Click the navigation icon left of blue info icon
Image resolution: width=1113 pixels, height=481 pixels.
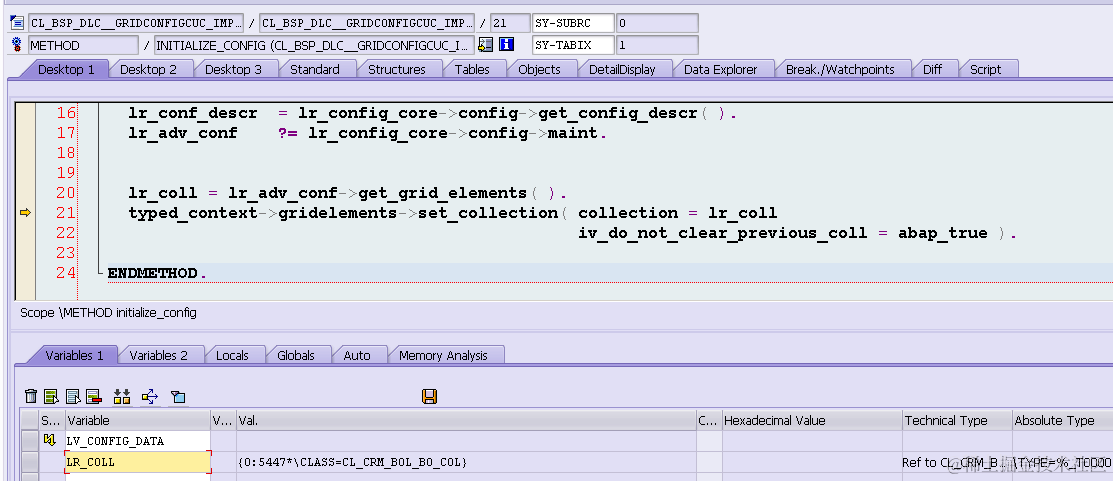(486, 45)
